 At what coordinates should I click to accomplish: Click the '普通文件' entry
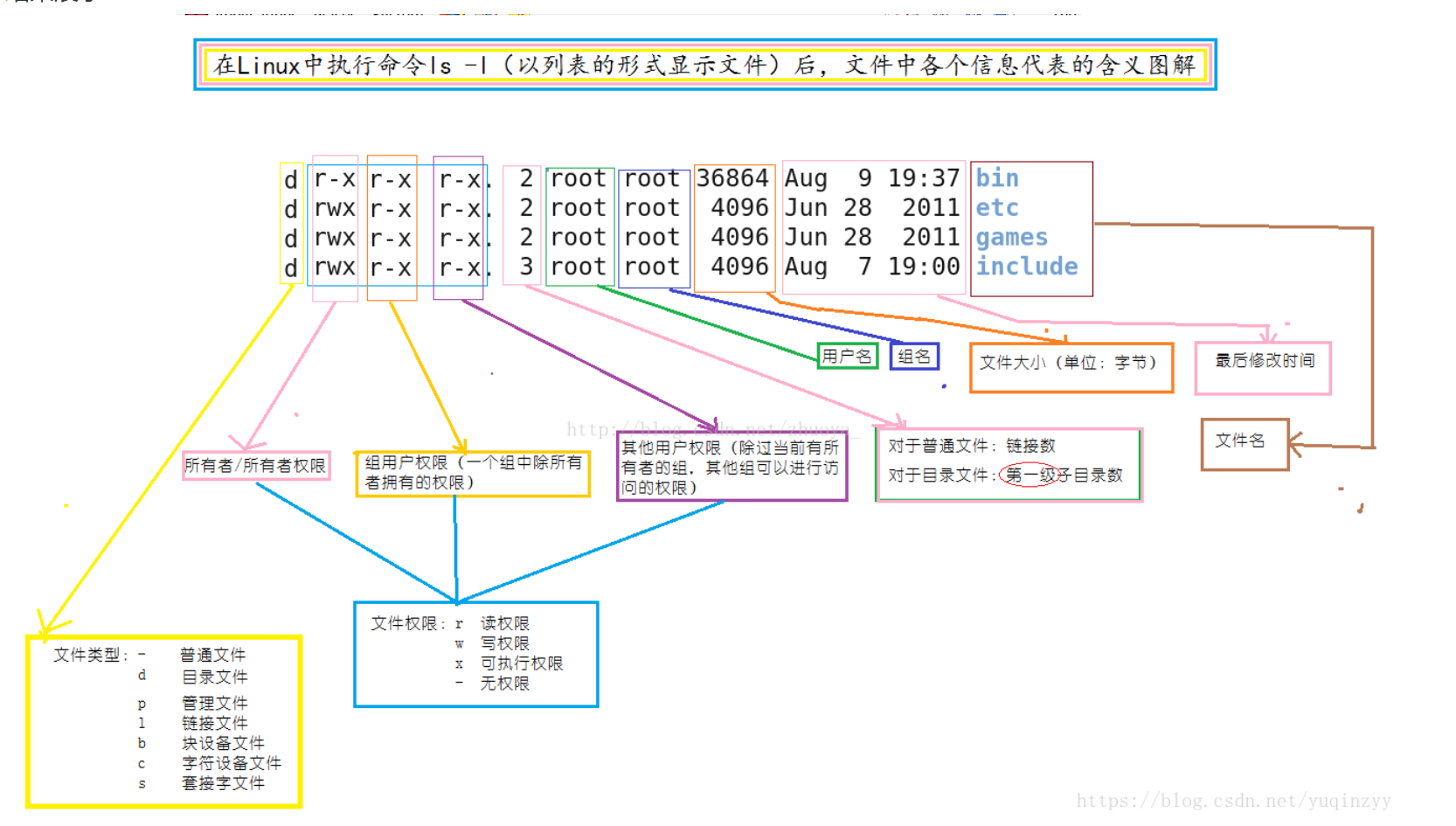click(x=213, y=655)
